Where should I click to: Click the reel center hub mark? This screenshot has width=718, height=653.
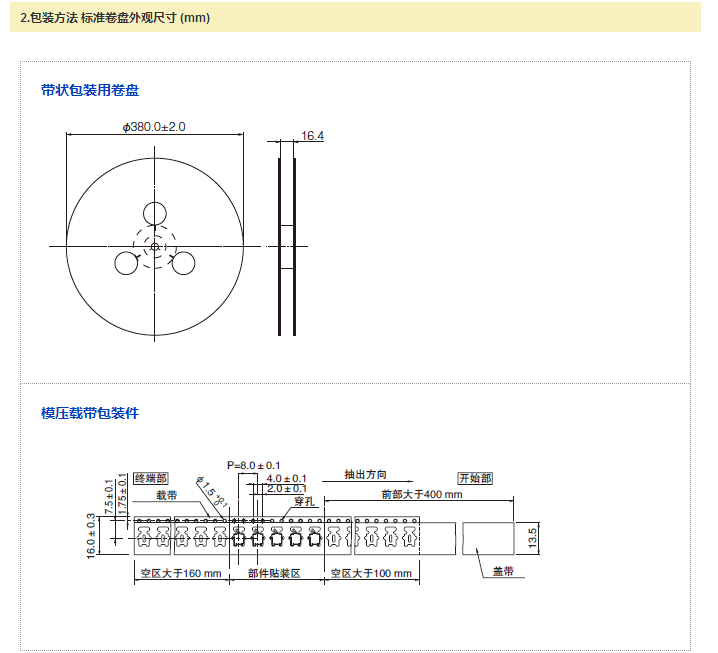[x=155, y=246]
